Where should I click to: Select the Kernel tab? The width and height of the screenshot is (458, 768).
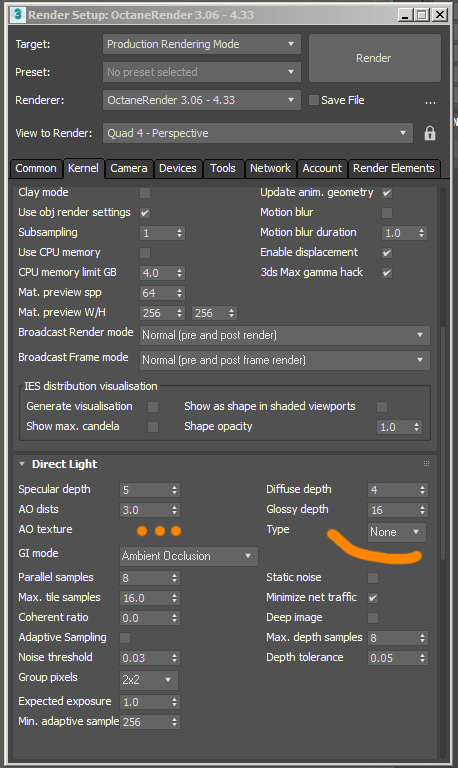pyautogui.click(x=83, y=168)
